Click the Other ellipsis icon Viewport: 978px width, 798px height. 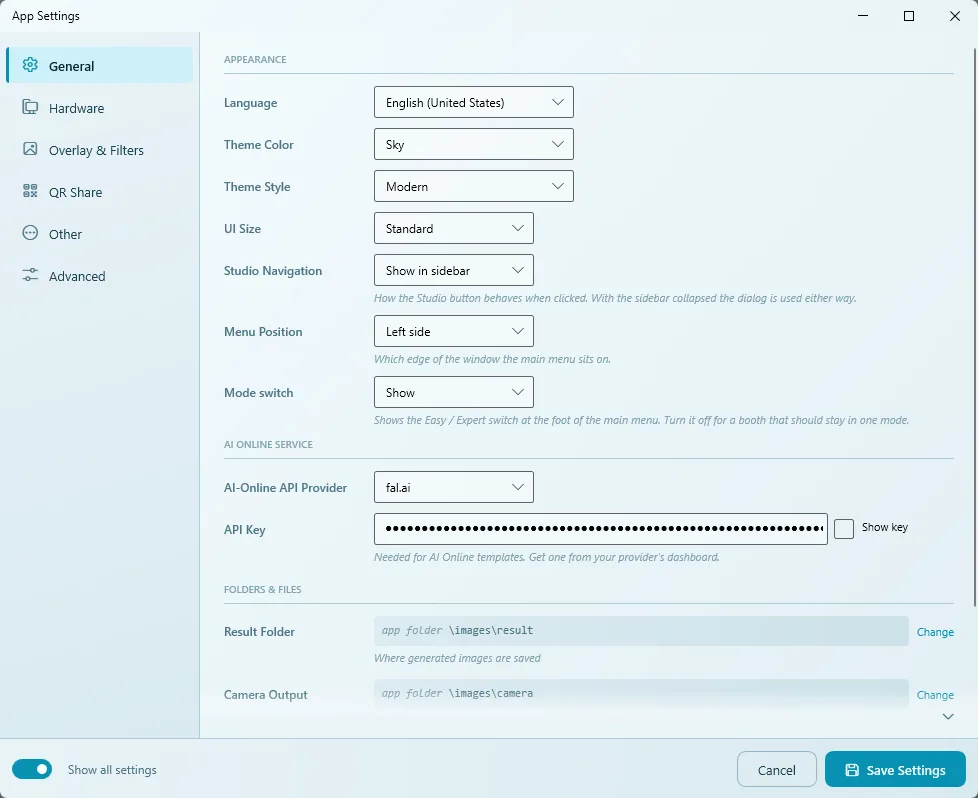tap(30, 233)
